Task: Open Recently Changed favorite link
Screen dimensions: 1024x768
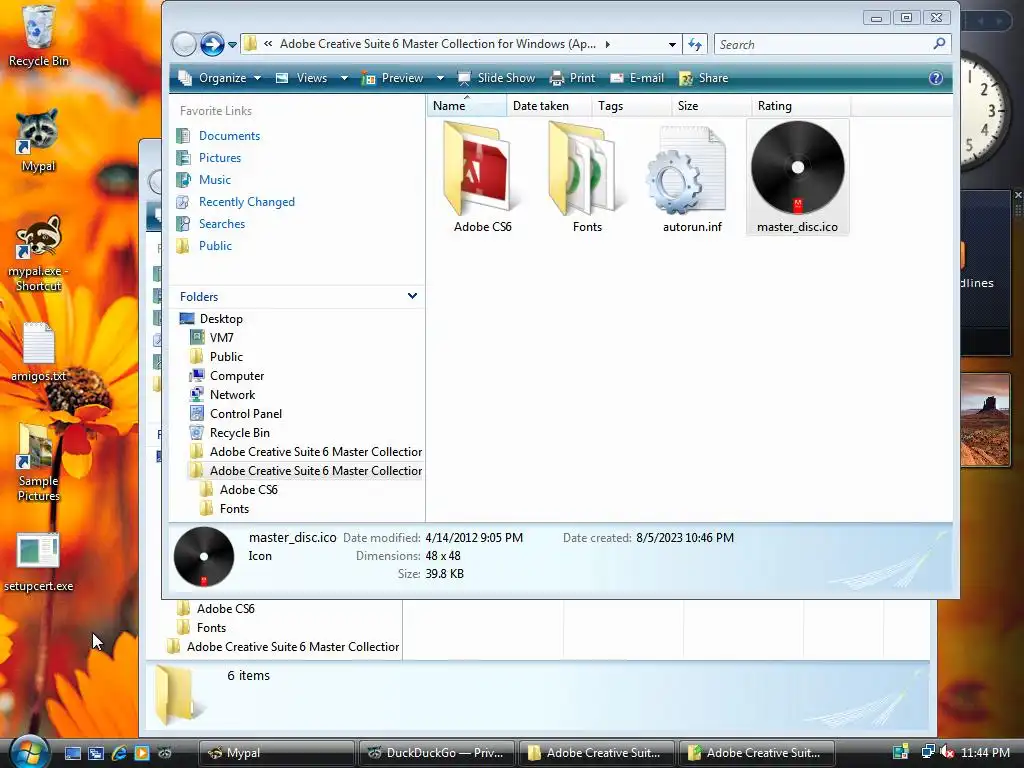Action: coord(246,202)
